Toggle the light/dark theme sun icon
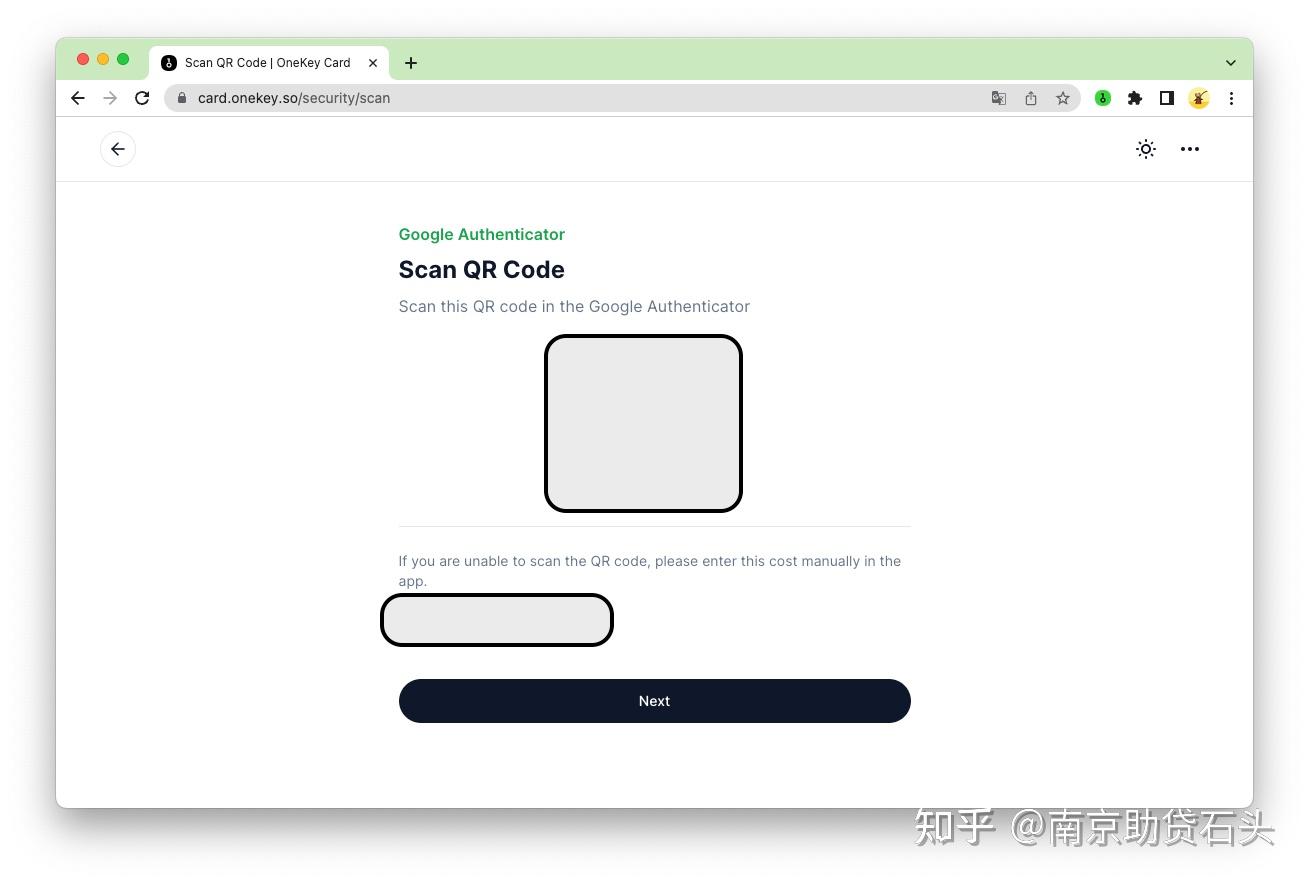This screenshot has width=1309, height=882. pyautogui.click(x=1146, y=149)
